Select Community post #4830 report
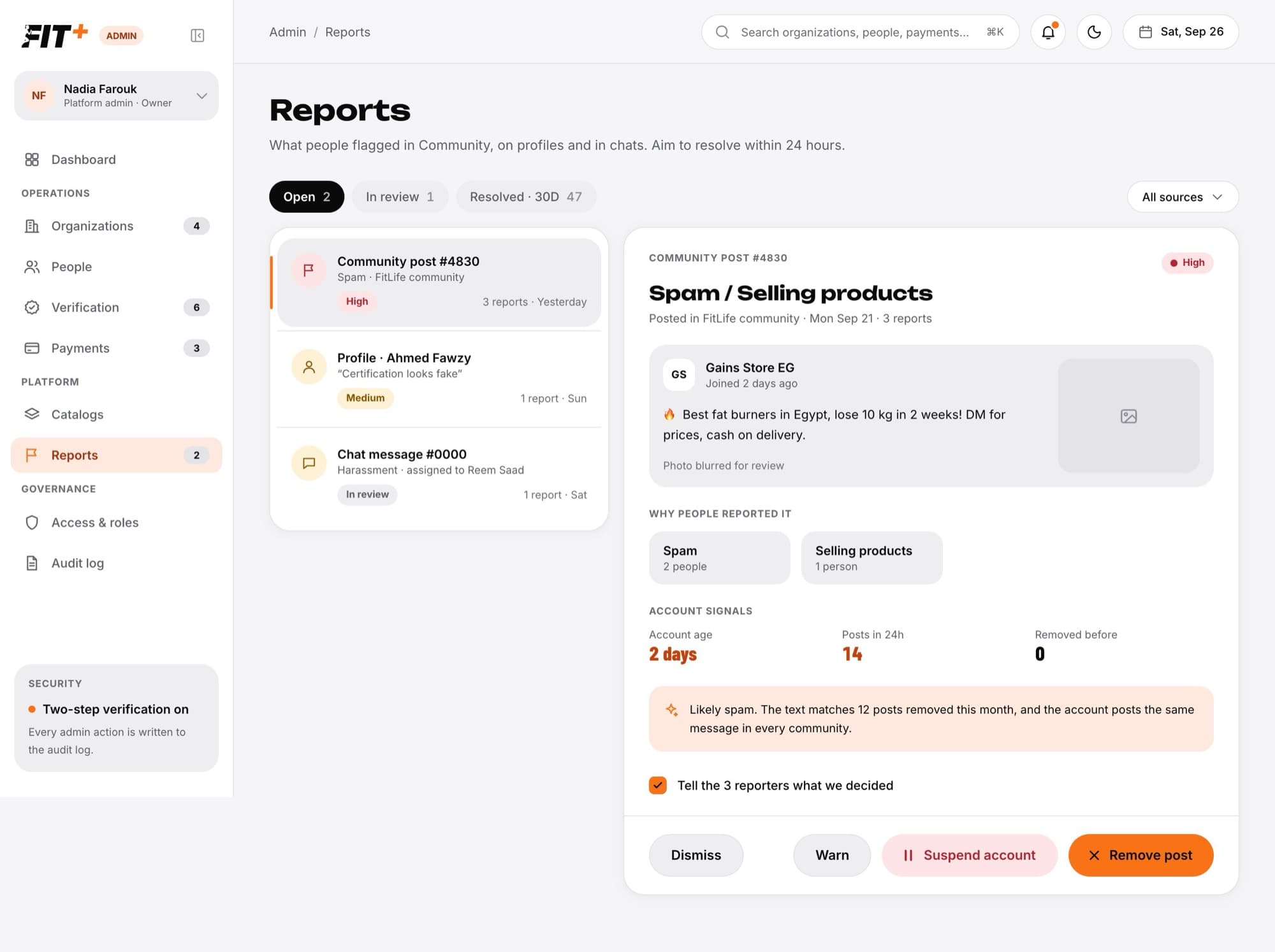 [439, 282]
